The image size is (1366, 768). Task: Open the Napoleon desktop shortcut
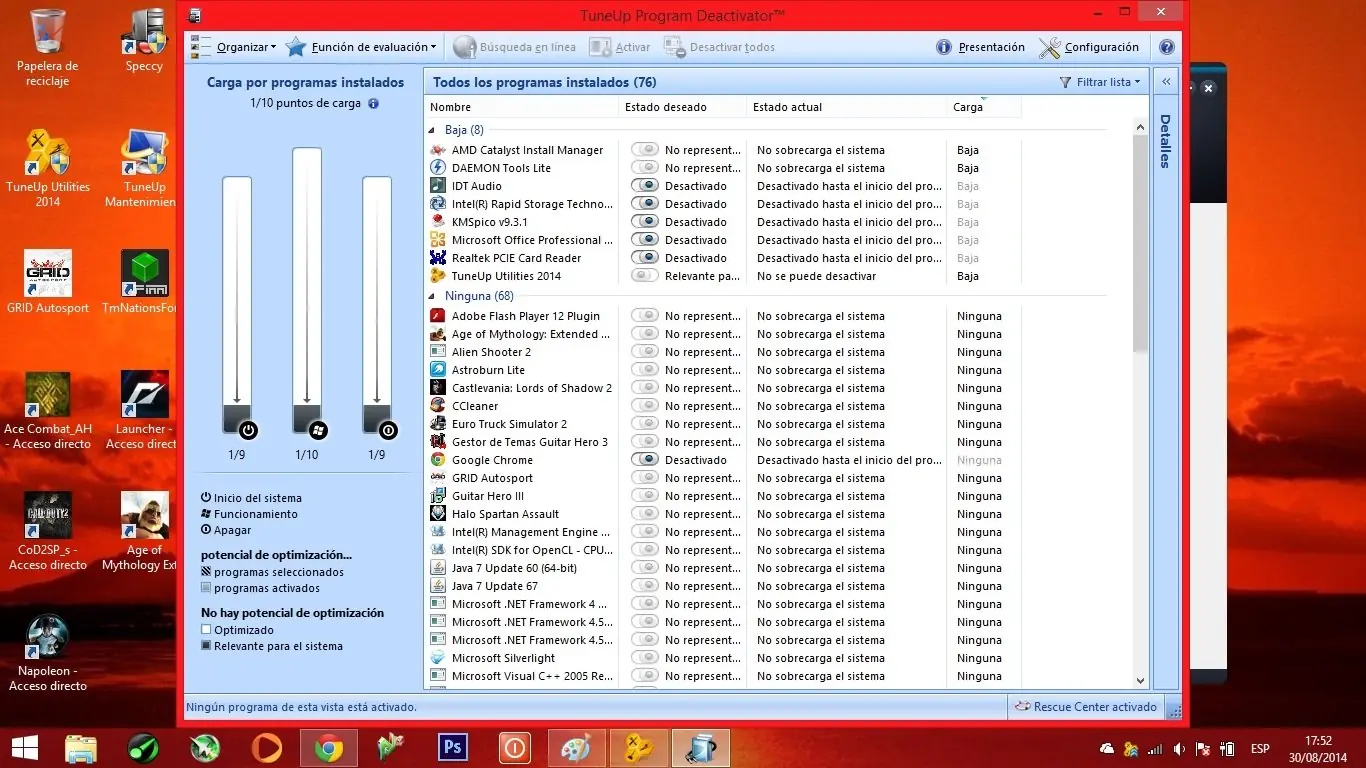pos(48,653)
